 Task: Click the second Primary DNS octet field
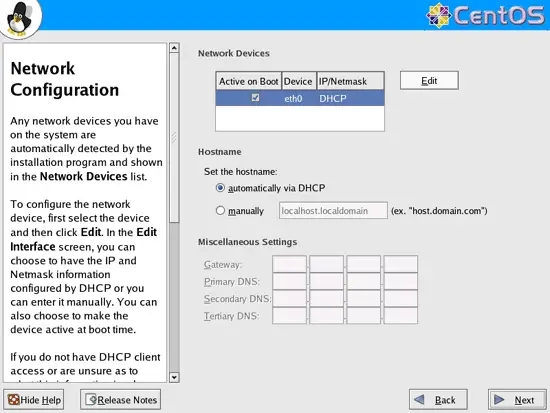point(327,281)
